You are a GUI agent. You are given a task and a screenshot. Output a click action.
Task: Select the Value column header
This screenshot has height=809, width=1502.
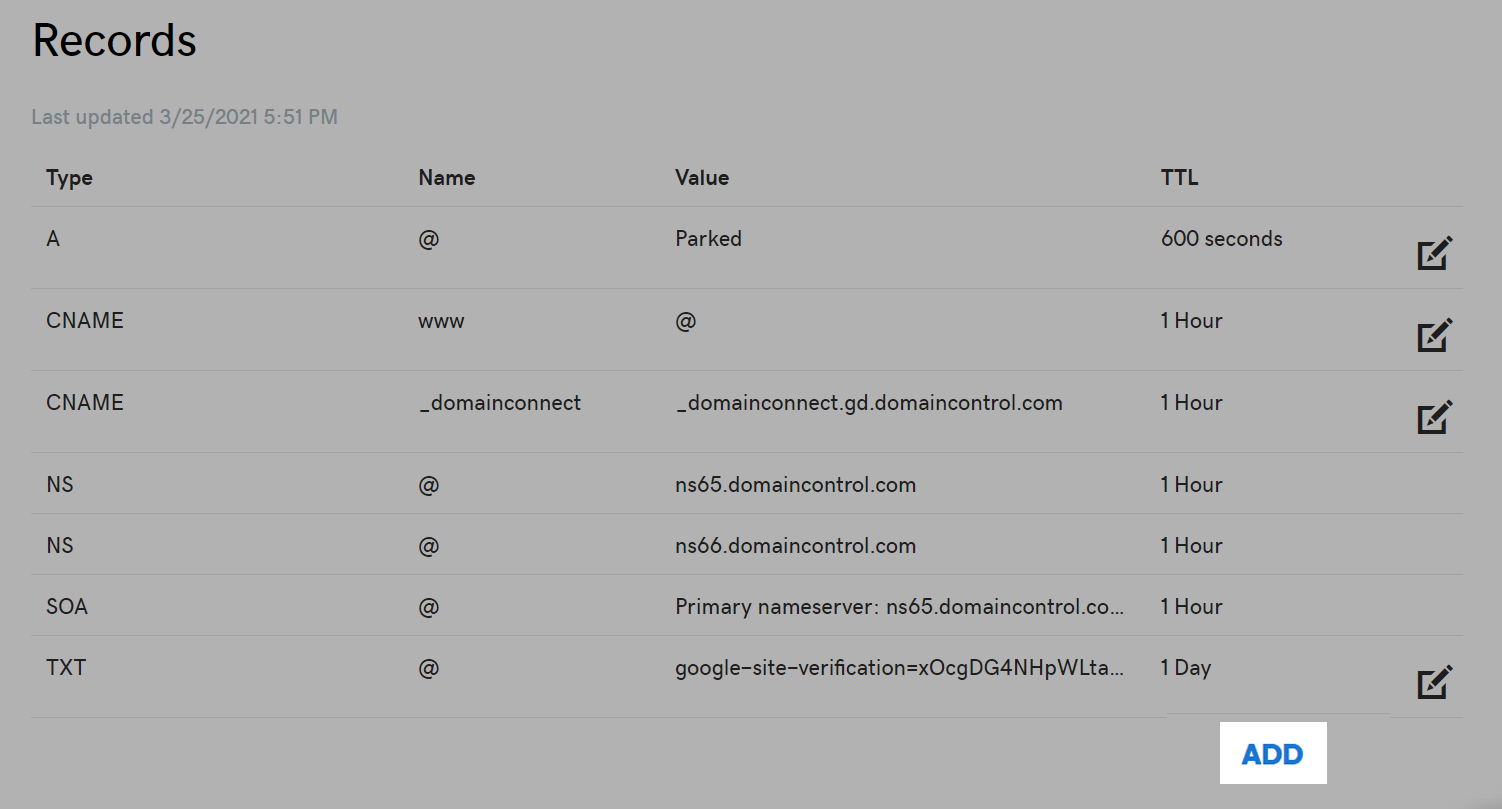pyautogui.click(x=702, y=178)
